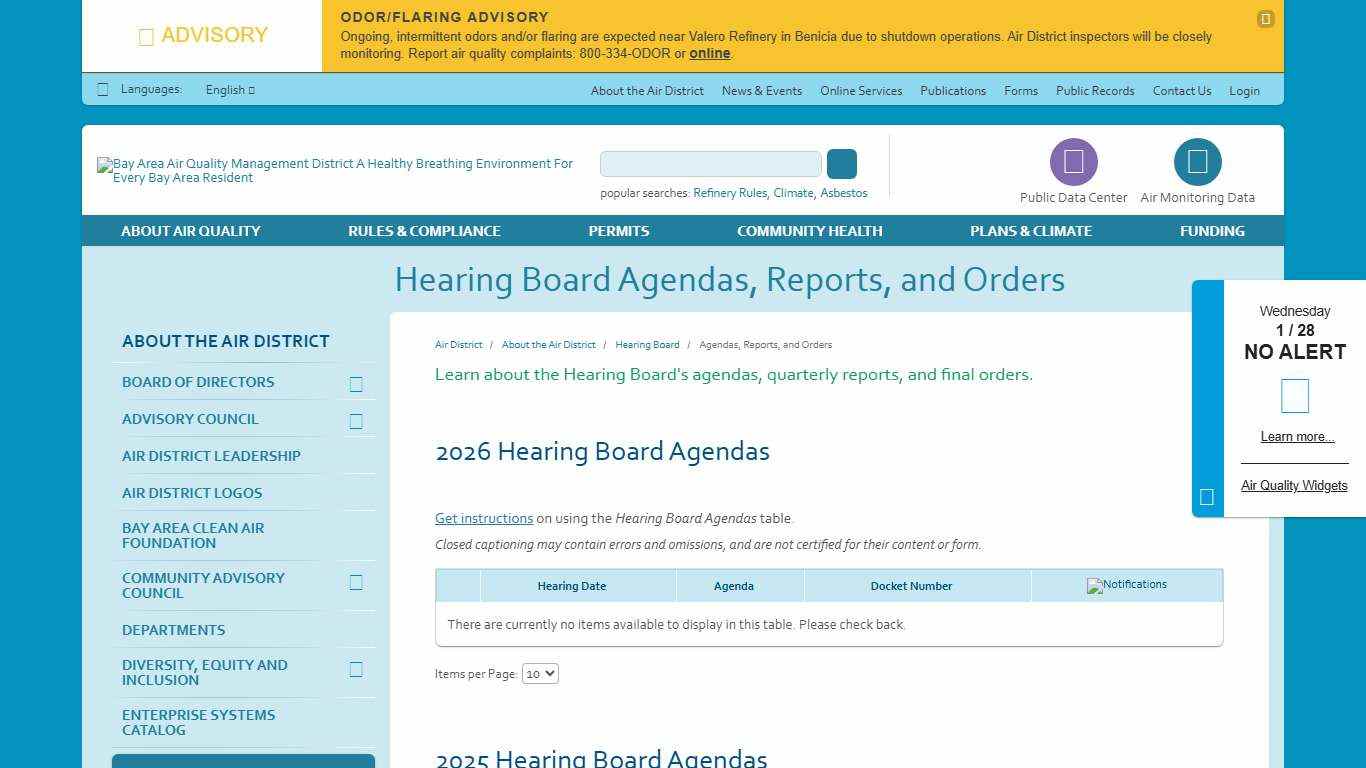Click the Bay Area Air Quality District logo
The height and width of the screenshot is (768, 1366).
click(335, 170)
